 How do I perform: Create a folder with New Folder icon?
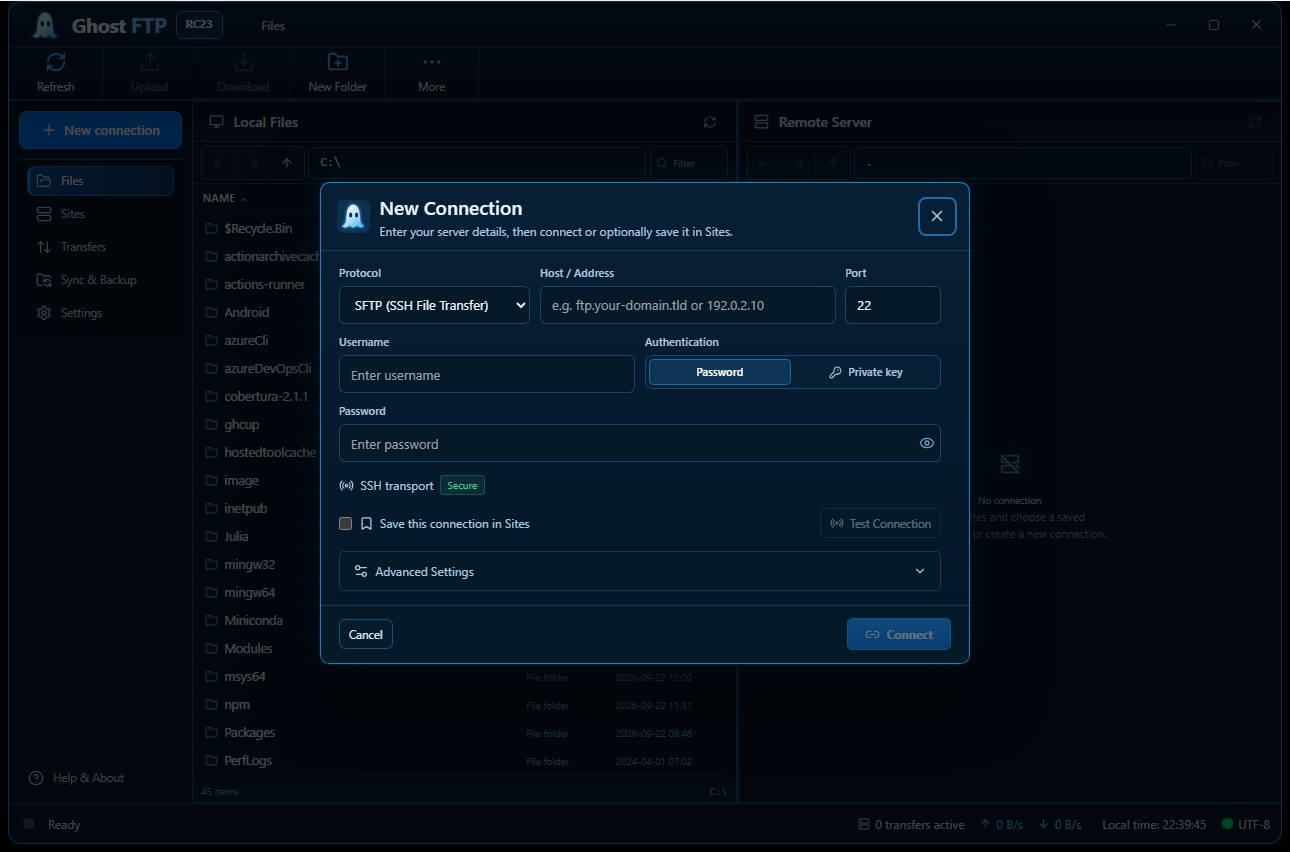(x=338, y=62)
